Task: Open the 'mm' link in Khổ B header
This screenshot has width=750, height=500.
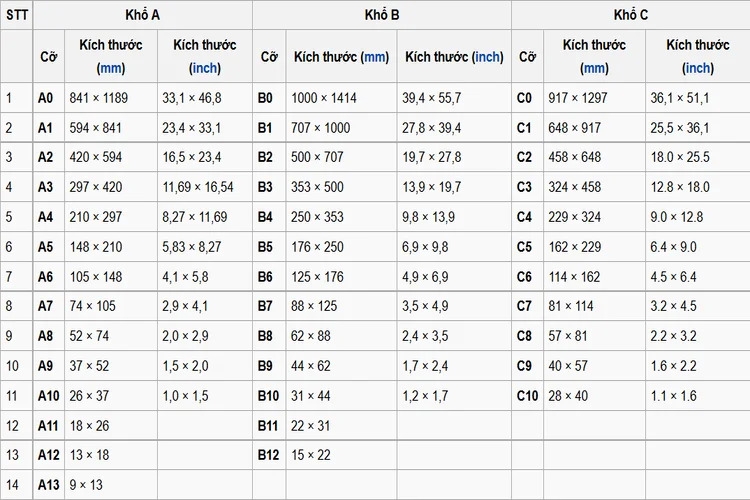Action: (375, 57)
